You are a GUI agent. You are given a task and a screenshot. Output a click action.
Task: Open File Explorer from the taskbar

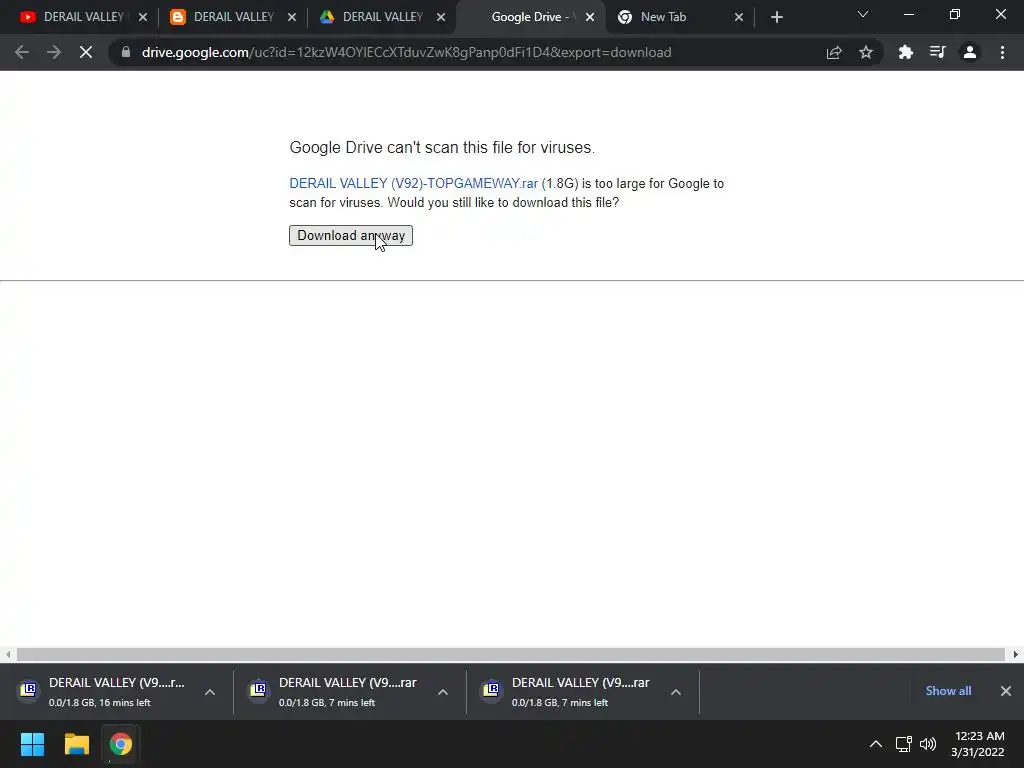coord(76,744)
